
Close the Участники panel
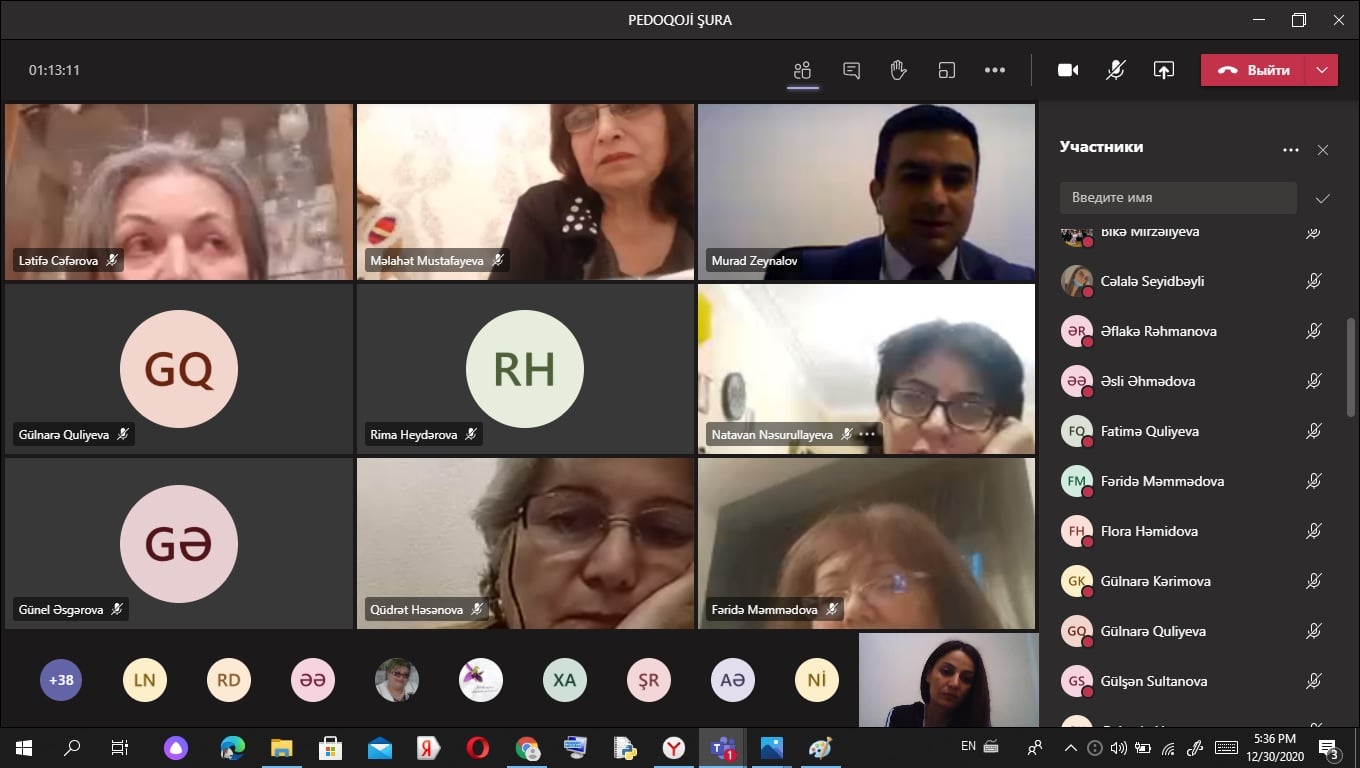click(1323, 150)
